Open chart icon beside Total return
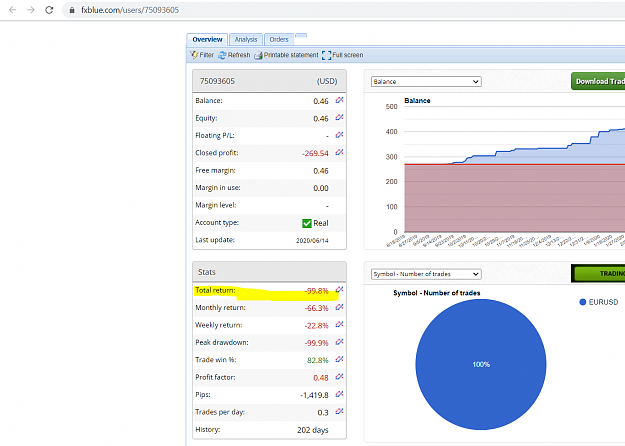Image resolution: width=625 pixels, height=446 pixels. [339, 290]
